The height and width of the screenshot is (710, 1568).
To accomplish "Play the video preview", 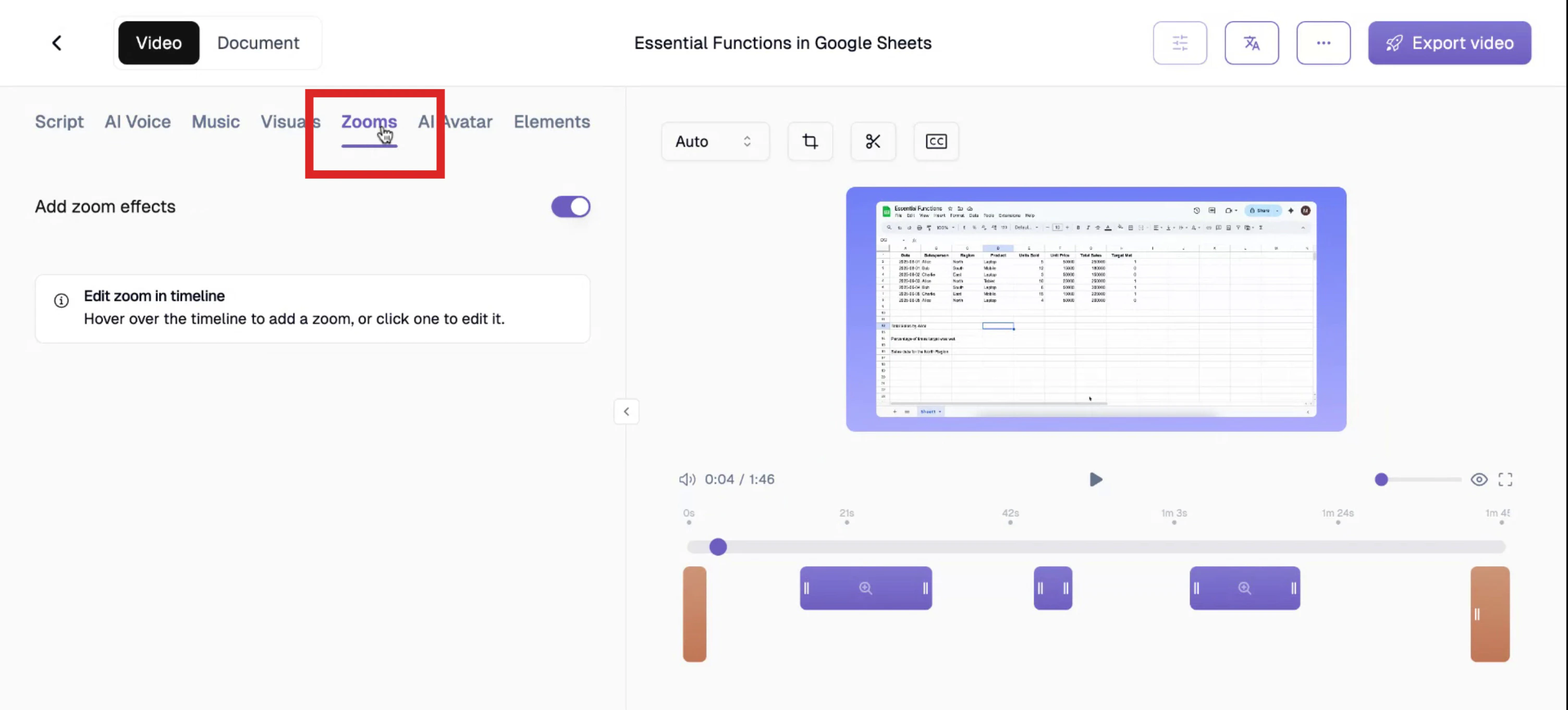I will tap(1096, 479).
